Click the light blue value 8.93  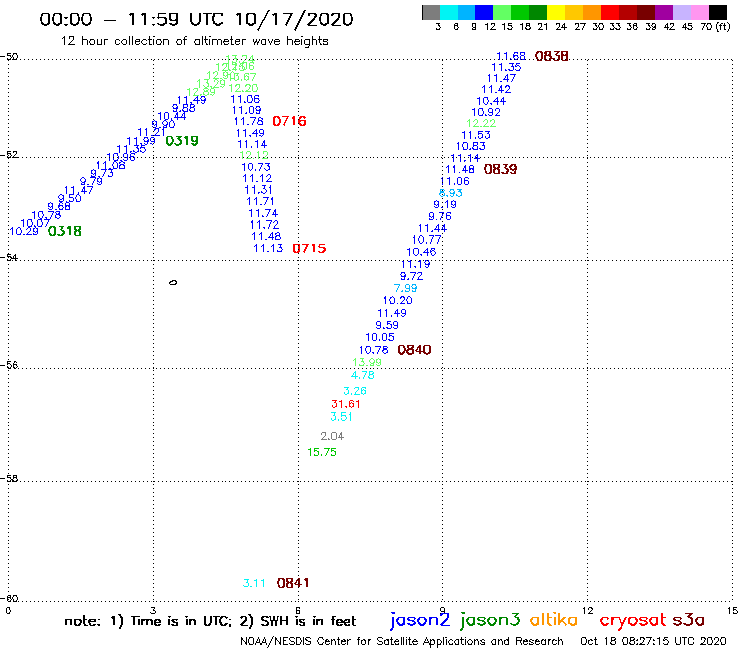(x=451, y=193)
